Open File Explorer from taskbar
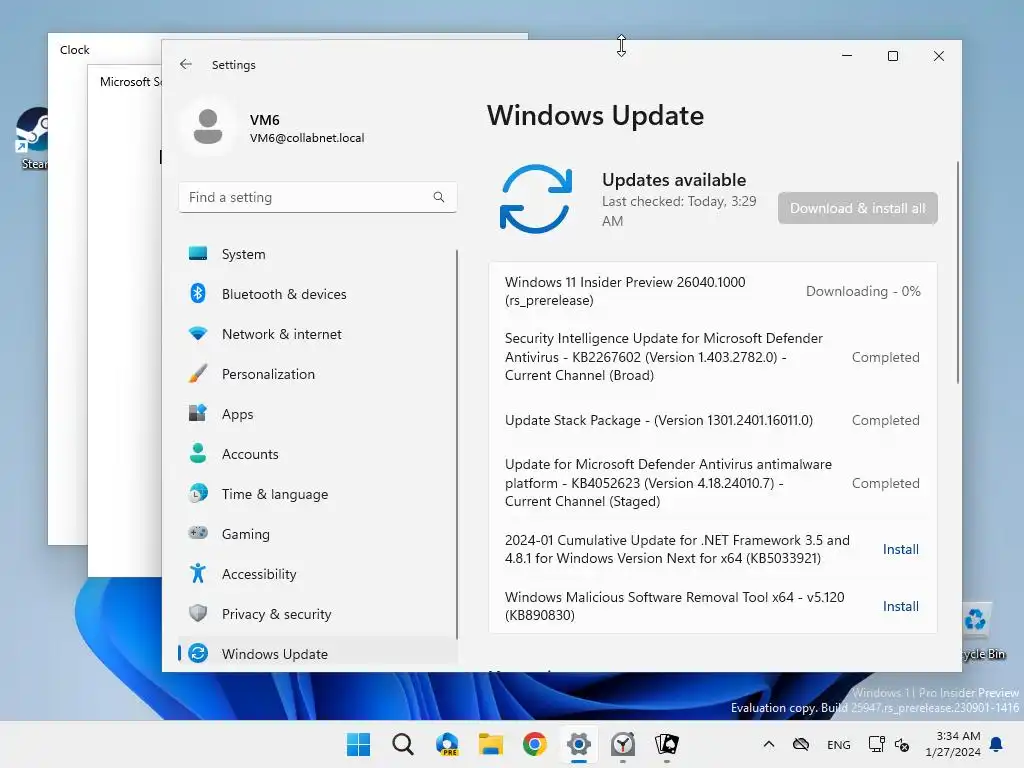 coord(491,744)
